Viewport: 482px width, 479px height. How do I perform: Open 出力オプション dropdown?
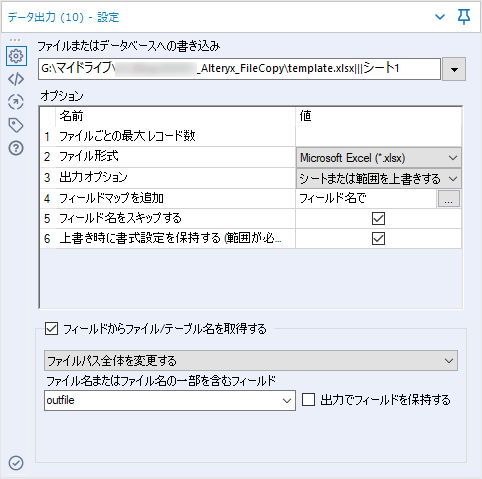[x=379, y=179]
